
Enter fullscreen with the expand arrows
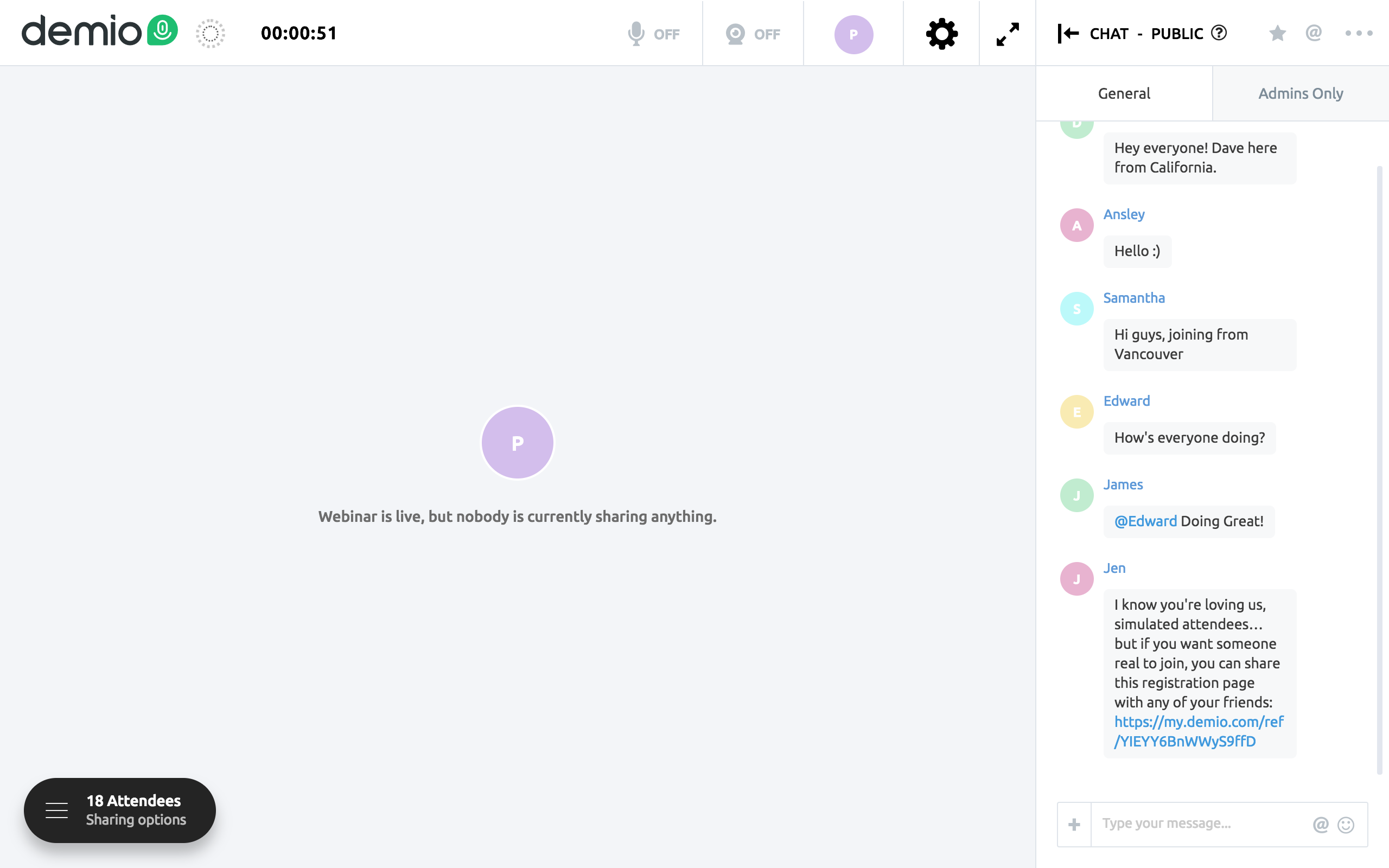pos(1008,34)
